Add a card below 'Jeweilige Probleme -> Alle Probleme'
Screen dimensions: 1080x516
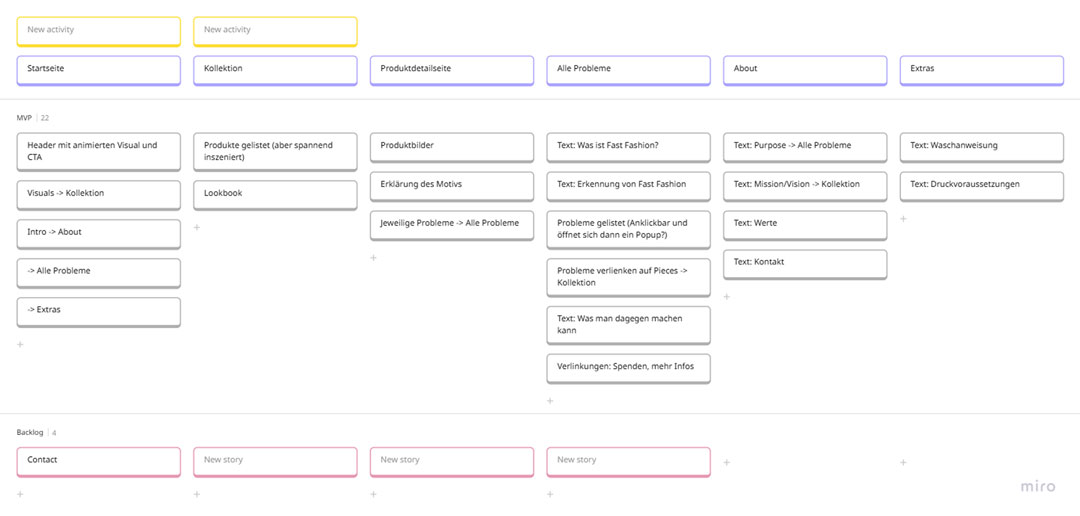coord(374,257)
